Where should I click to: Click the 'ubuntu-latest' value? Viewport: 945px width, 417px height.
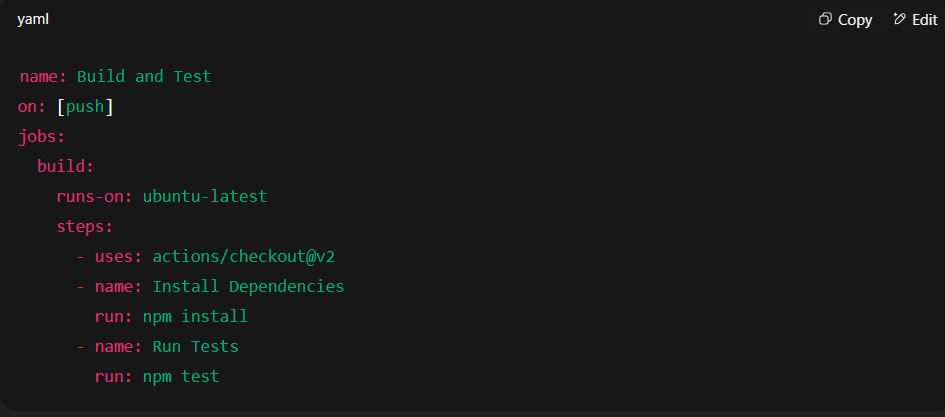[x=205, y=196]
